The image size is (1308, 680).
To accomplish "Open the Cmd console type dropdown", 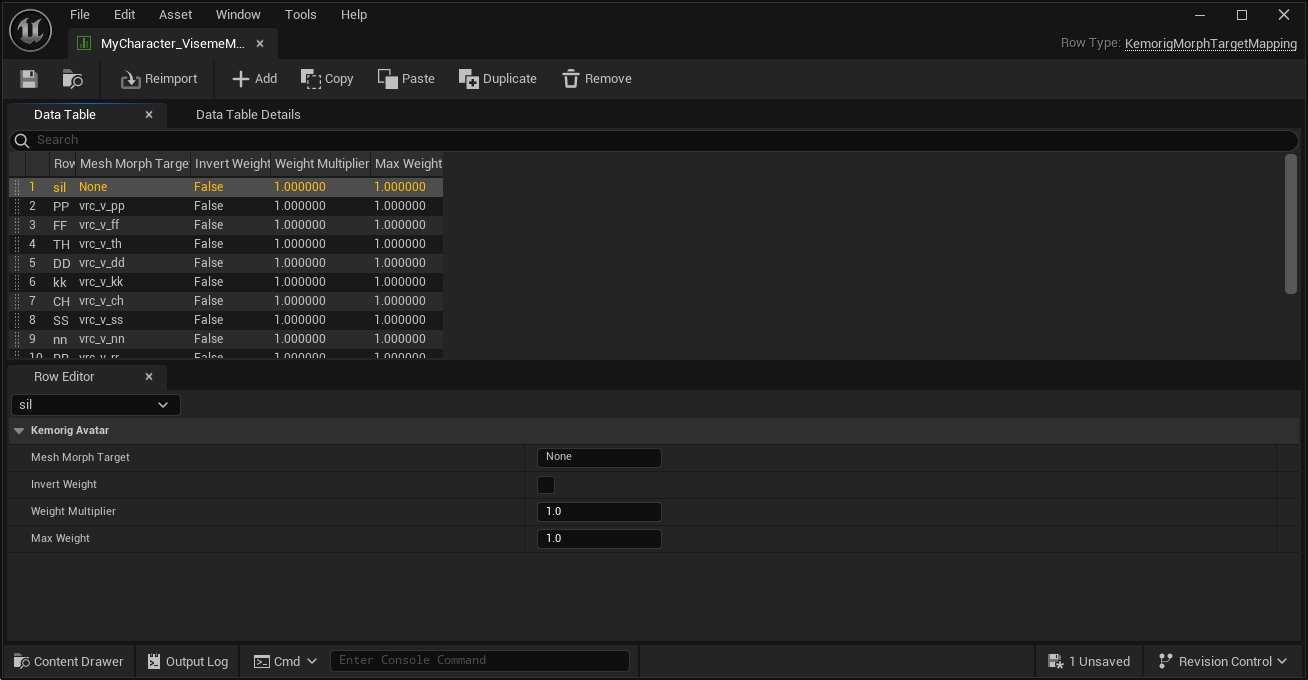I will click(285, 661).
